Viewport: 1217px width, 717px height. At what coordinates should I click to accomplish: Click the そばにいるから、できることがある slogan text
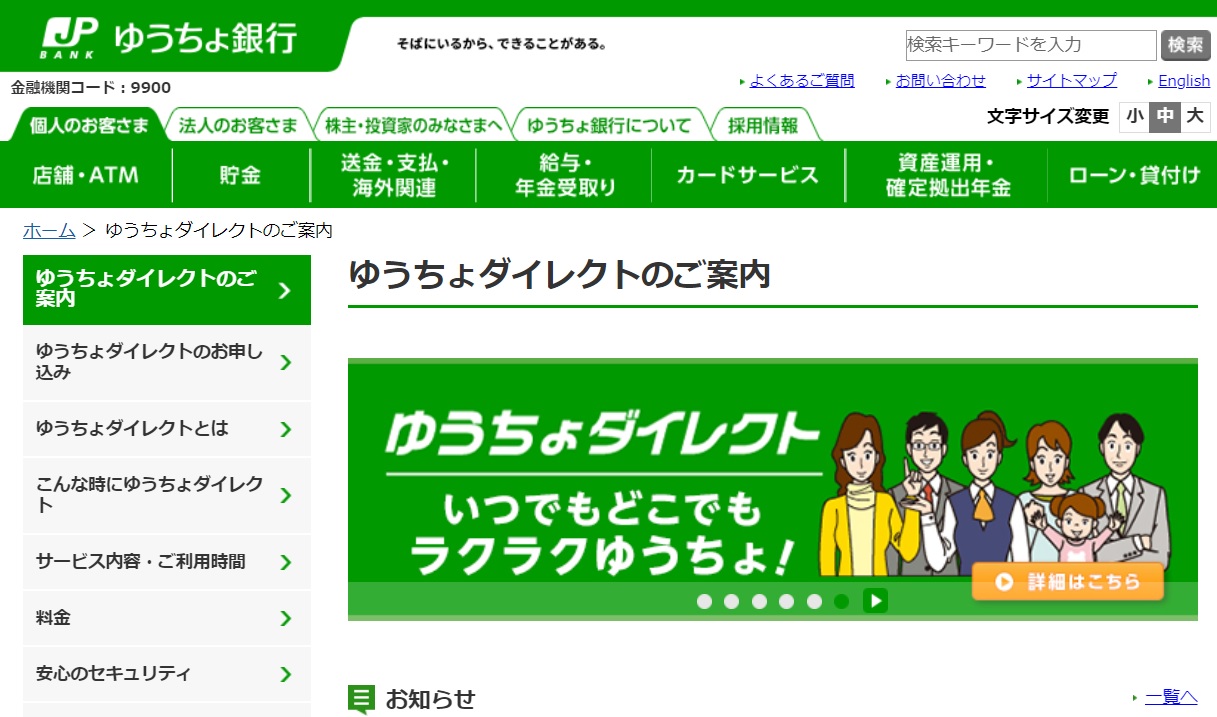502,44
